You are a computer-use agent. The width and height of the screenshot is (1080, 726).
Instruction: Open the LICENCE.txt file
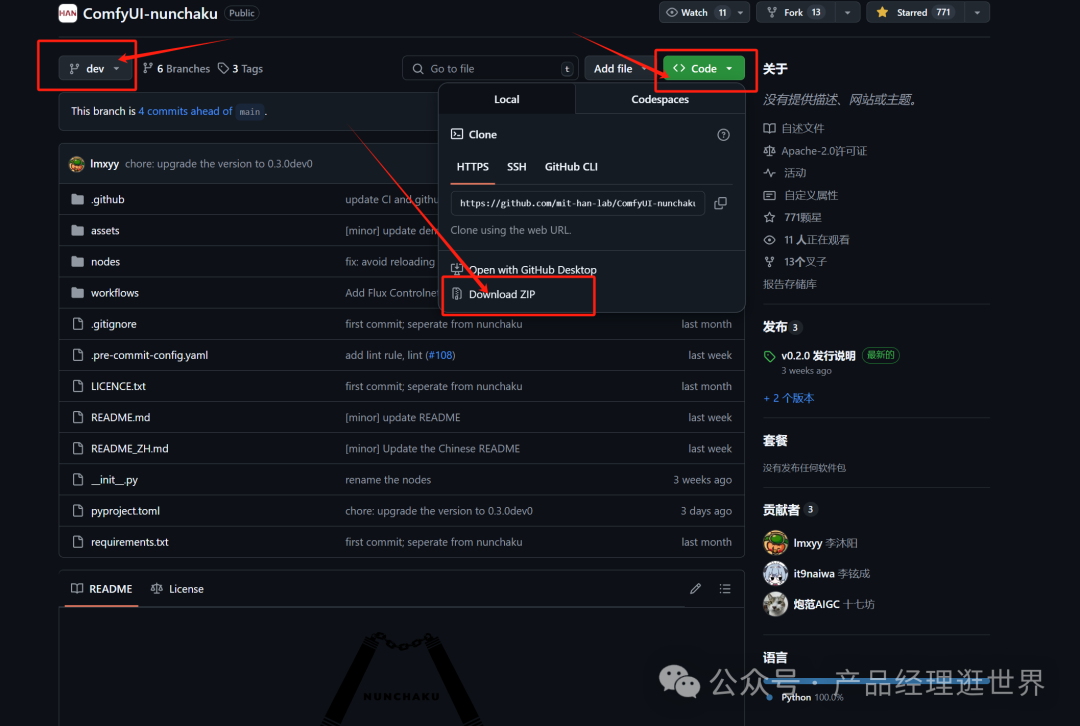click(118, 386)
